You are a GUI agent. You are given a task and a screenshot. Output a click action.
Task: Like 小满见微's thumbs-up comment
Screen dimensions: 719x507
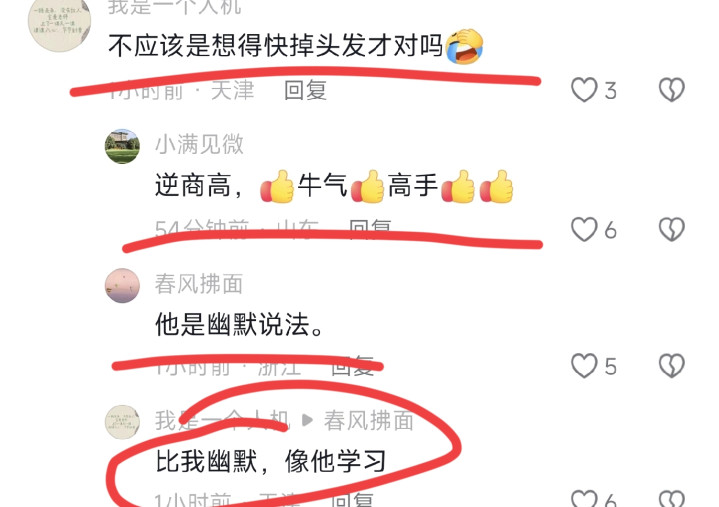pos(584,229)
